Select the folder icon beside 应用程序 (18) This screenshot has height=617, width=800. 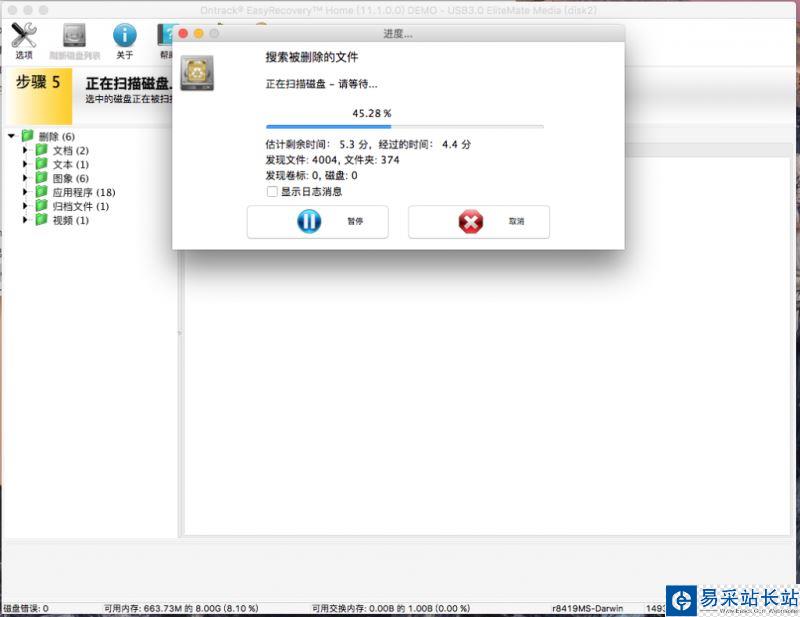point(41,192)
